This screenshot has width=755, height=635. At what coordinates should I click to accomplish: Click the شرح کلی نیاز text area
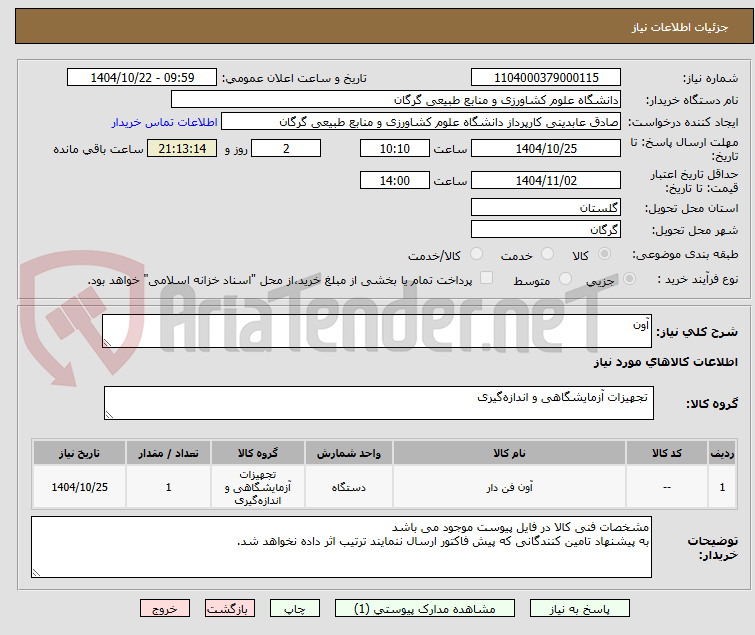click(x=377, y=331)
